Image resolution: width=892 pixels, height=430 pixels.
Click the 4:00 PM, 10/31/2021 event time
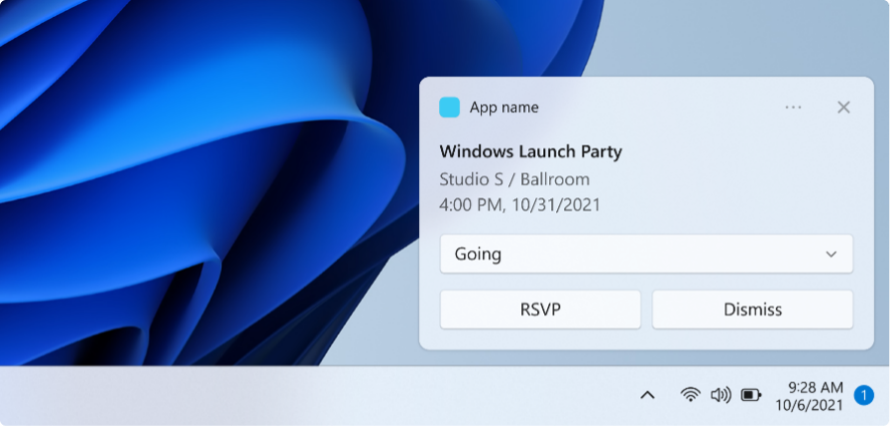(519, 205)
